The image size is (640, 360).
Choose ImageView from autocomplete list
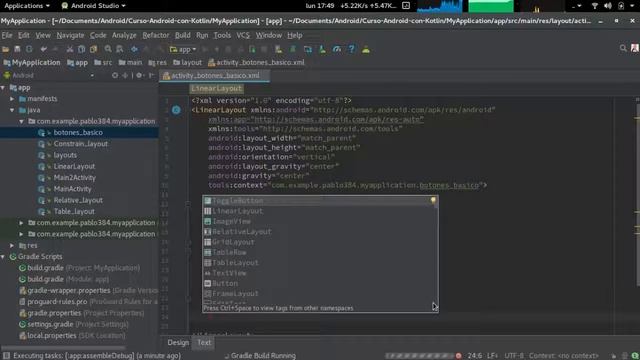(320, 221)
